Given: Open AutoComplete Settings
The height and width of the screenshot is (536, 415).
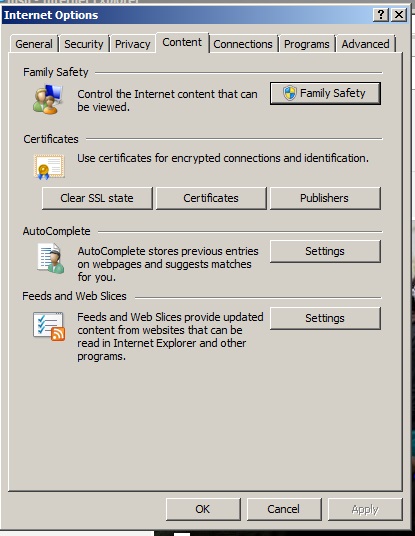Looking at the screenshot, I should point(325,251).
